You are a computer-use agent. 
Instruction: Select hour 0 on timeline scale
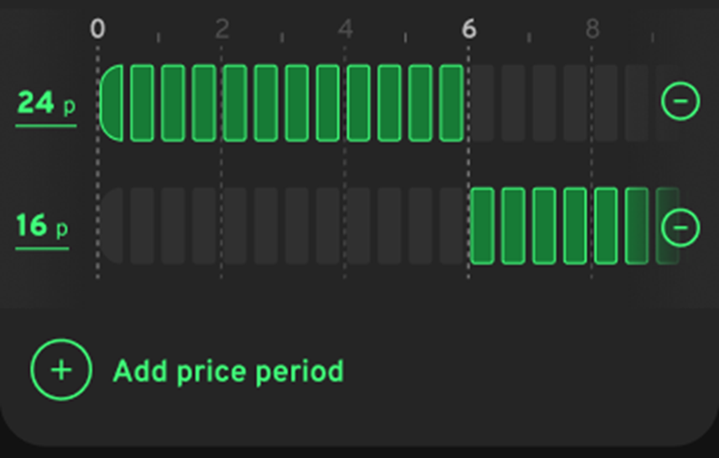[98, 29]
